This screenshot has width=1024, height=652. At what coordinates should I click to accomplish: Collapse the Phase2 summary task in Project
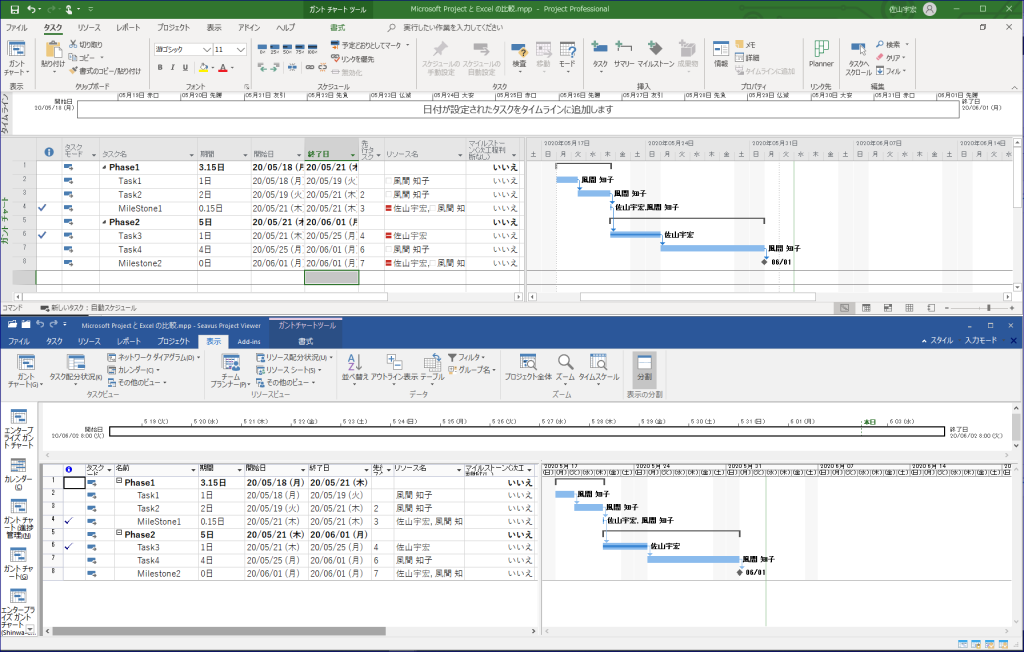point(104,222)
